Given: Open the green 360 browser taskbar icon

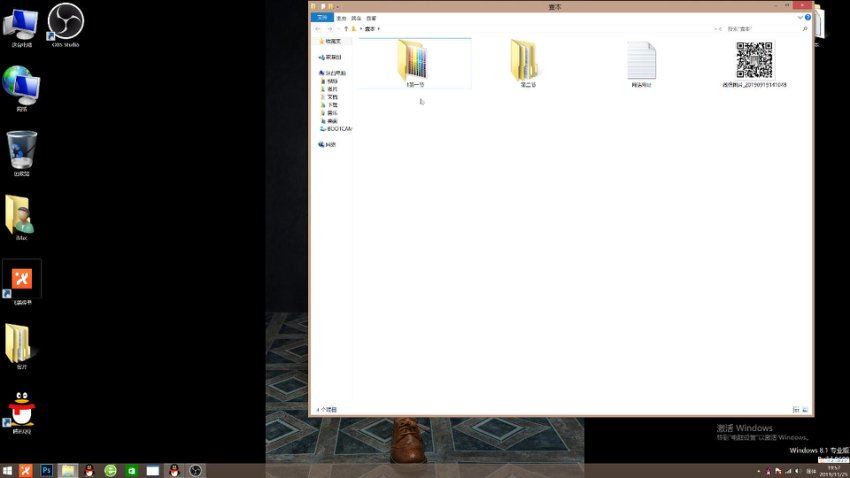Looking at the screenshot, I should point(111,470).
